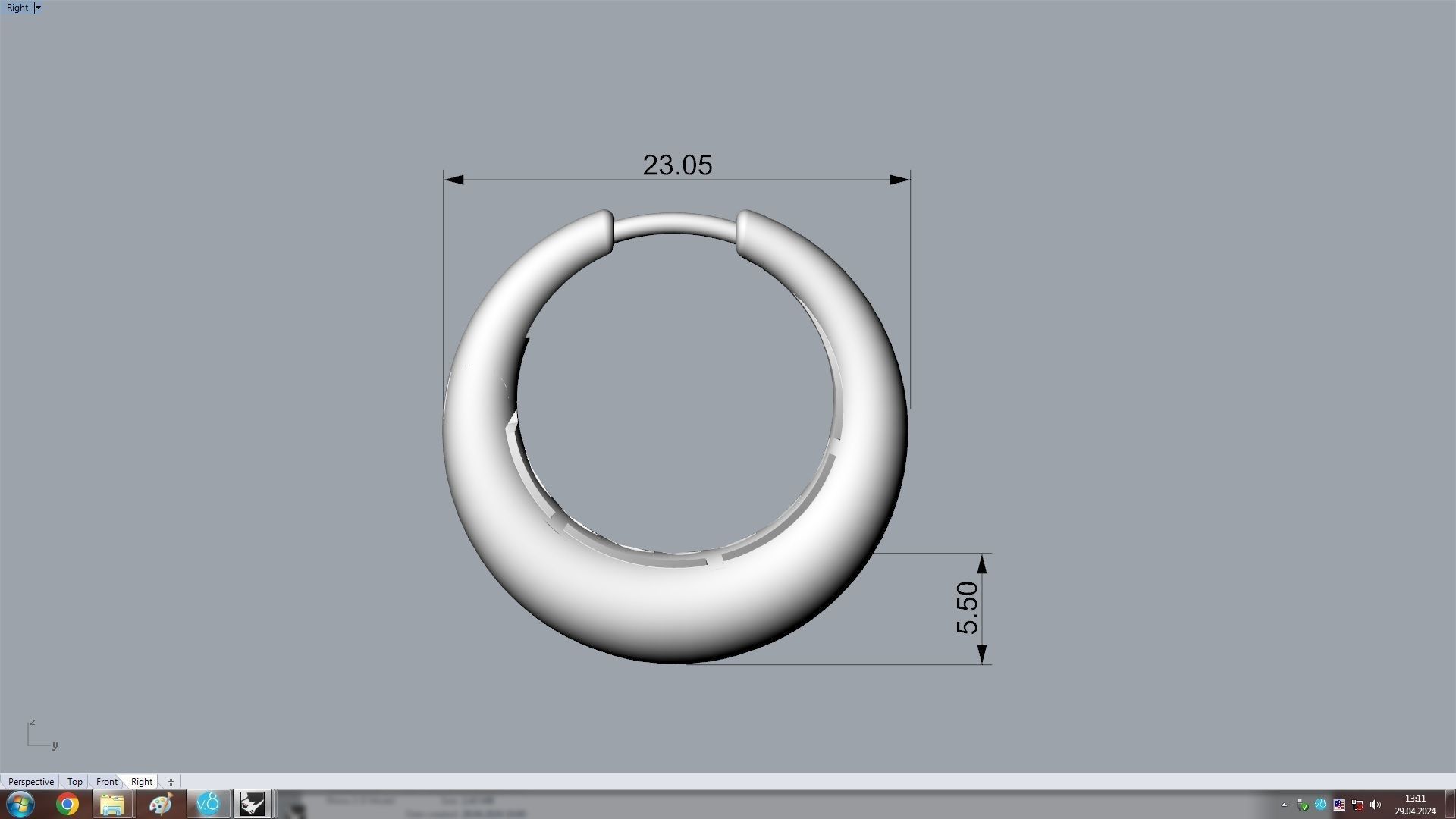
Task: Select the 5.50 dimension text
Action: point(967,607)
